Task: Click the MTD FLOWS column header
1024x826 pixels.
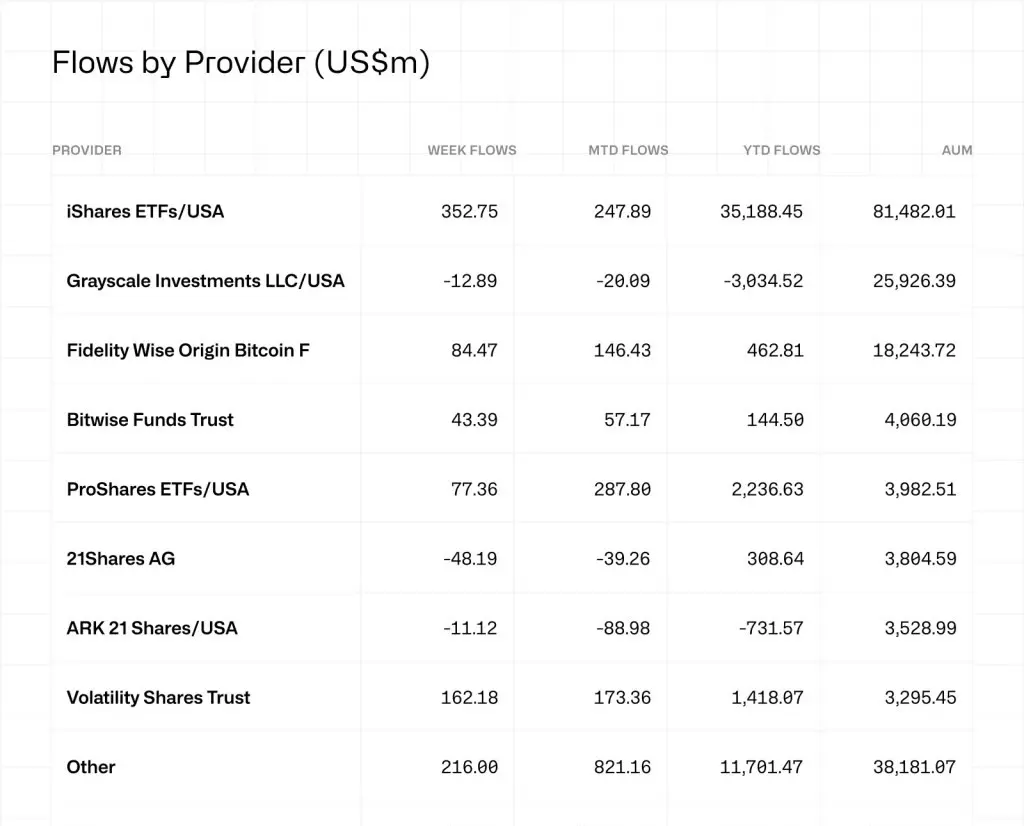Action: point(628,150)
